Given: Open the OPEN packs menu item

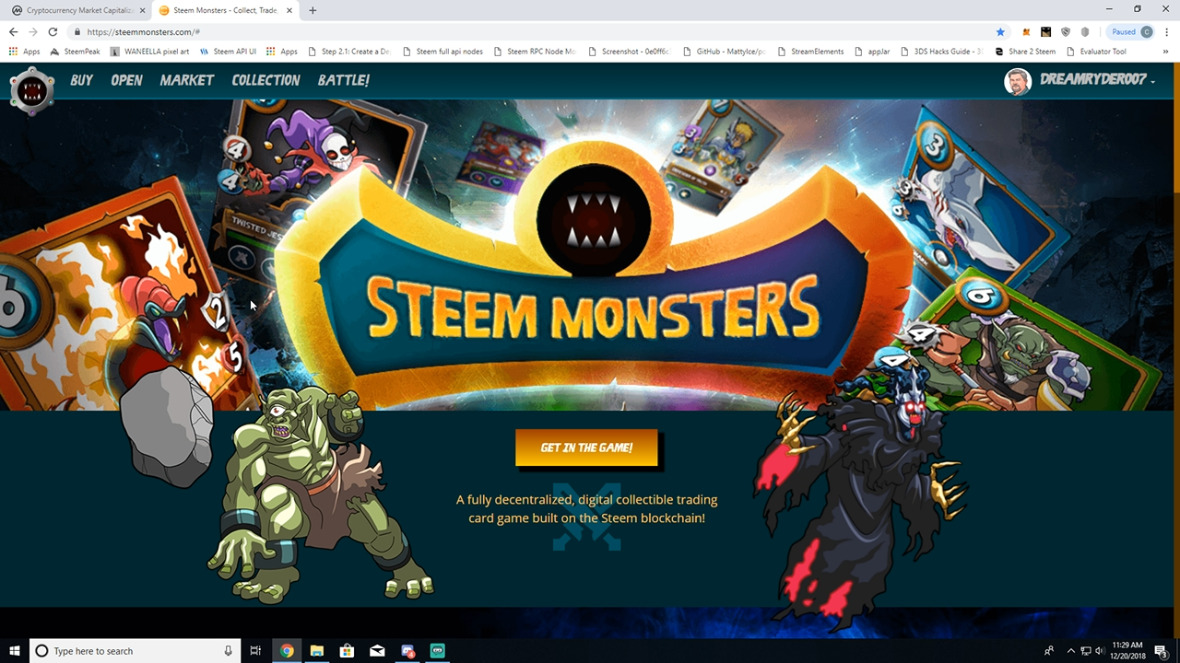Looking at the screenshot, I should [126, 80].
